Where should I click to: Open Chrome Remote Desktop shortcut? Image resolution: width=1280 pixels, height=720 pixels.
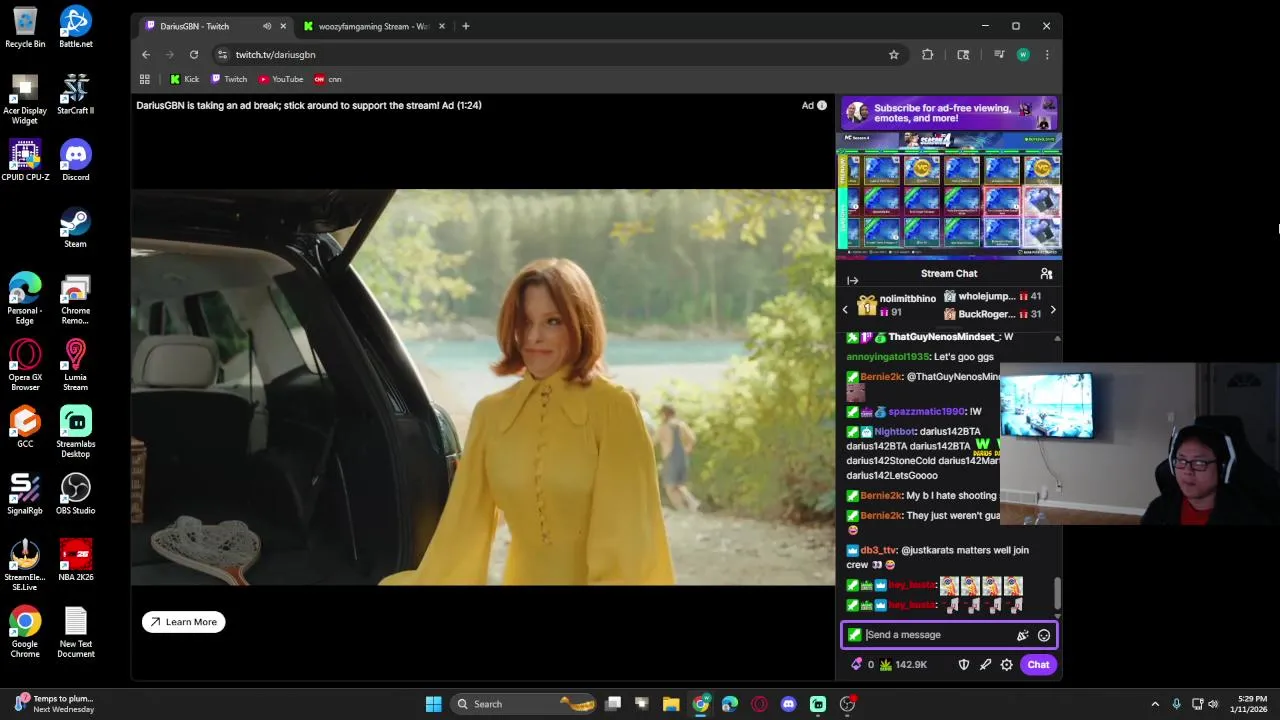76,299
